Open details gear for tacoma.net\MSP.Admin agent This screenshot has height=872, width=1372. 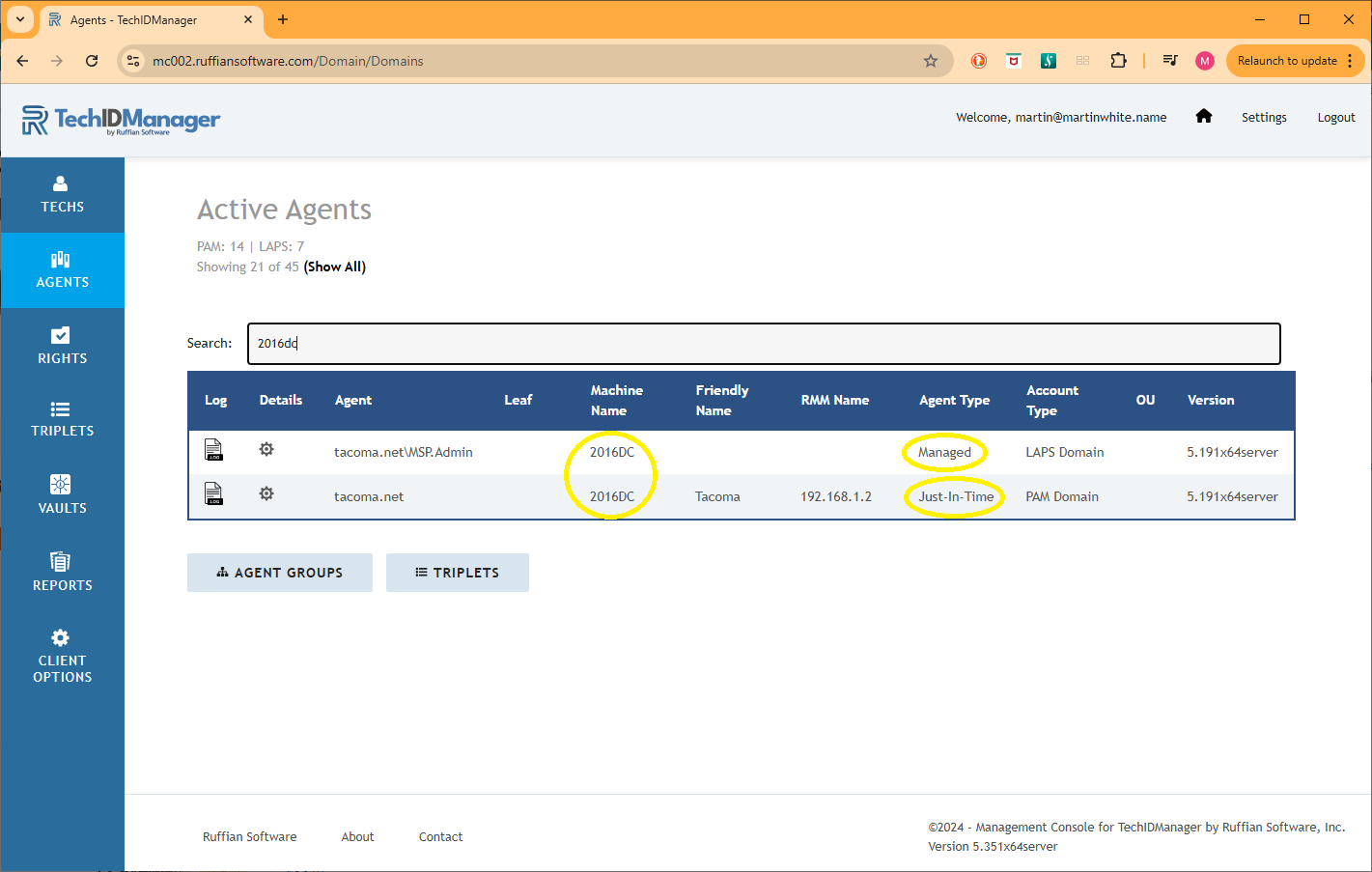tap(266, 450)
